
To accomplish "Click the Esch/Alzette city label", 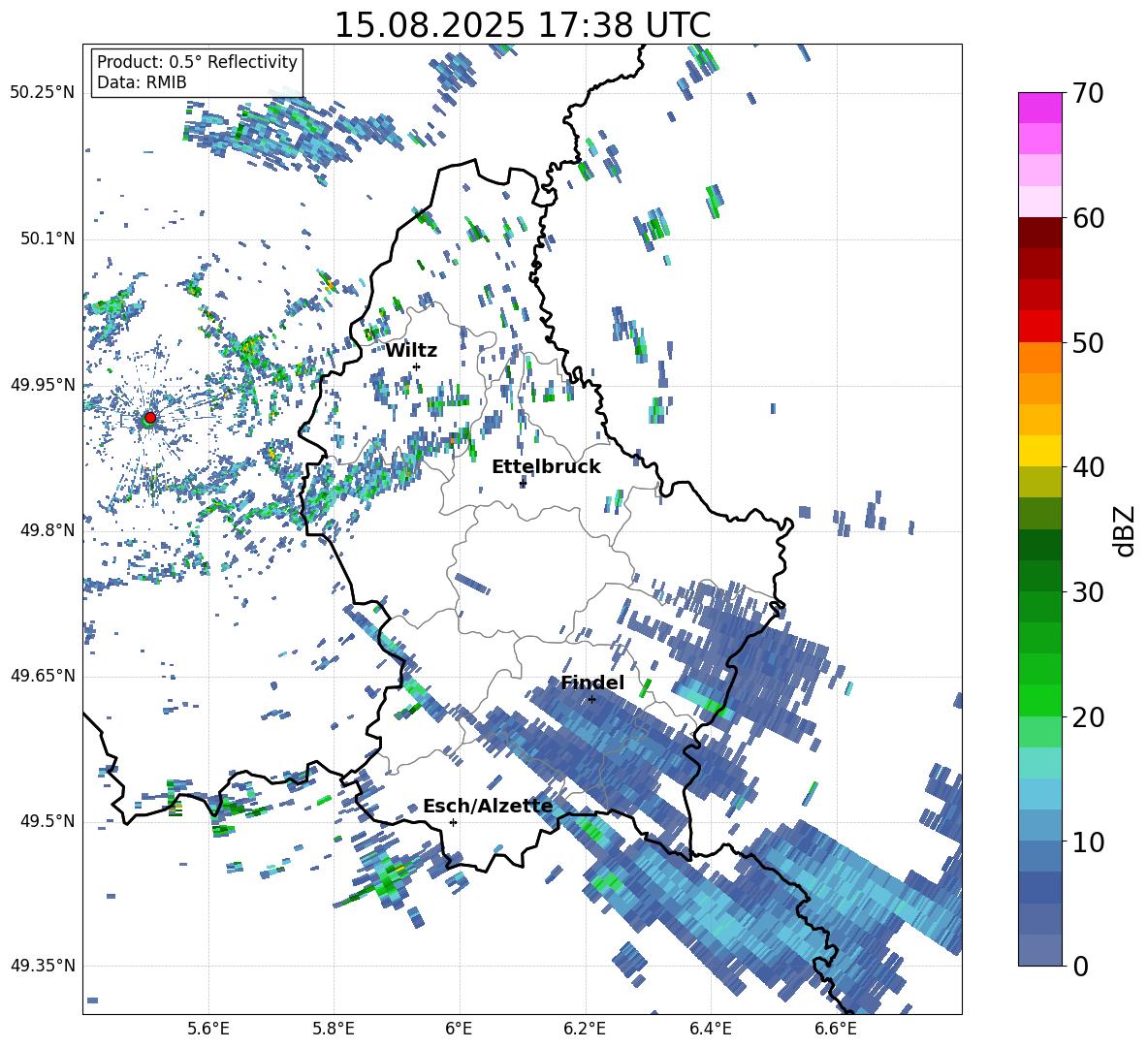I will pyautogui.click(x=488, y=806).
